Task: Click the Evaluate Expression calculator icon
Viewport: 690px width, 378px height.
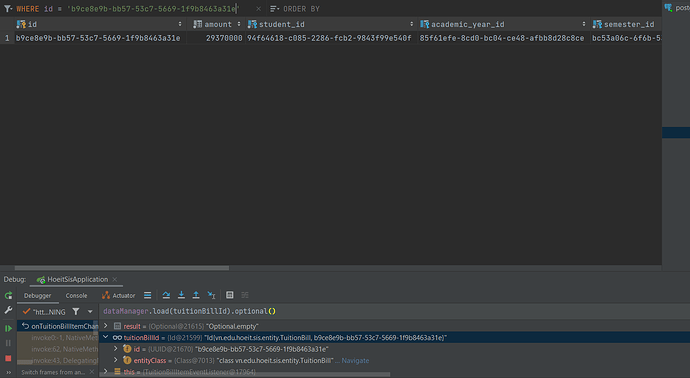Action: pyautogui.click(x=230, y=295)
